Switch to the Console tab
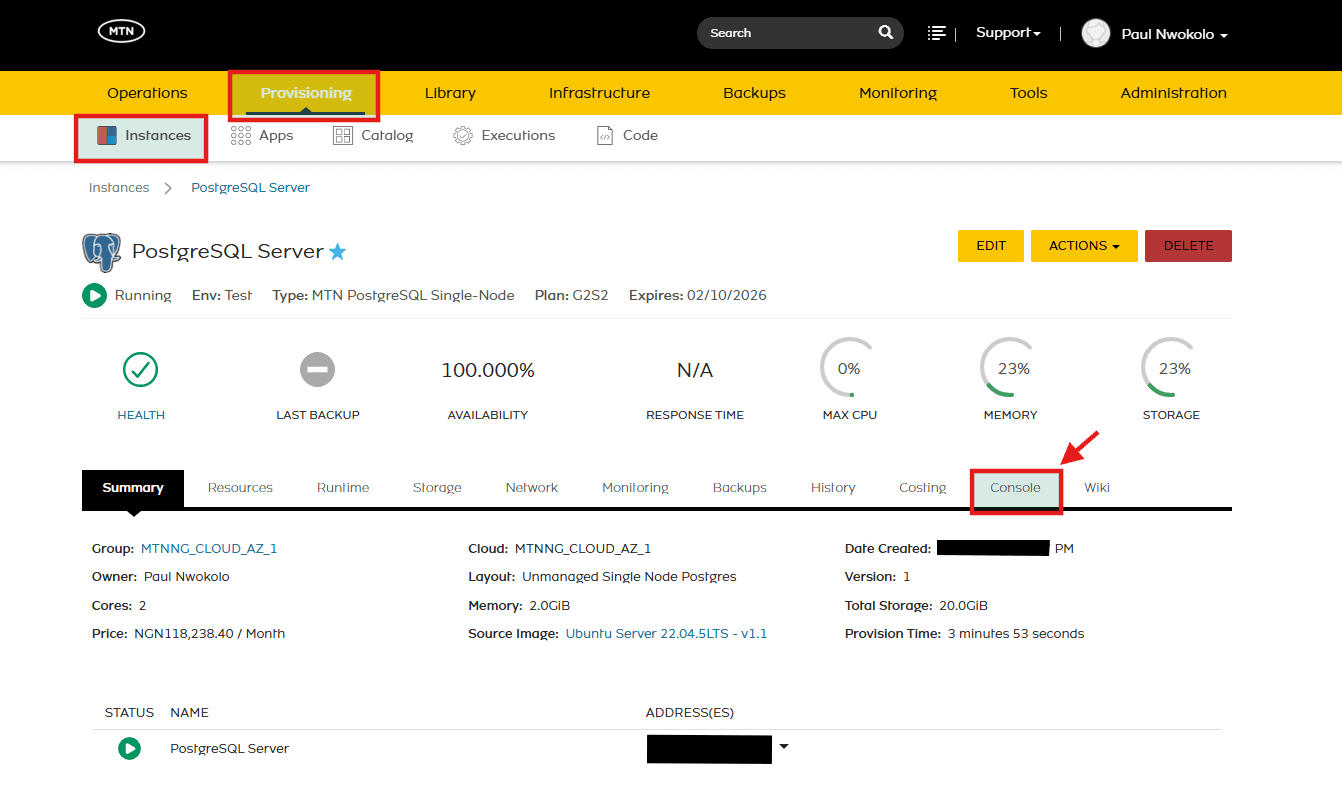This screenshot has height=789, width=1342. pyautogui.click(x=1015, y=488)
